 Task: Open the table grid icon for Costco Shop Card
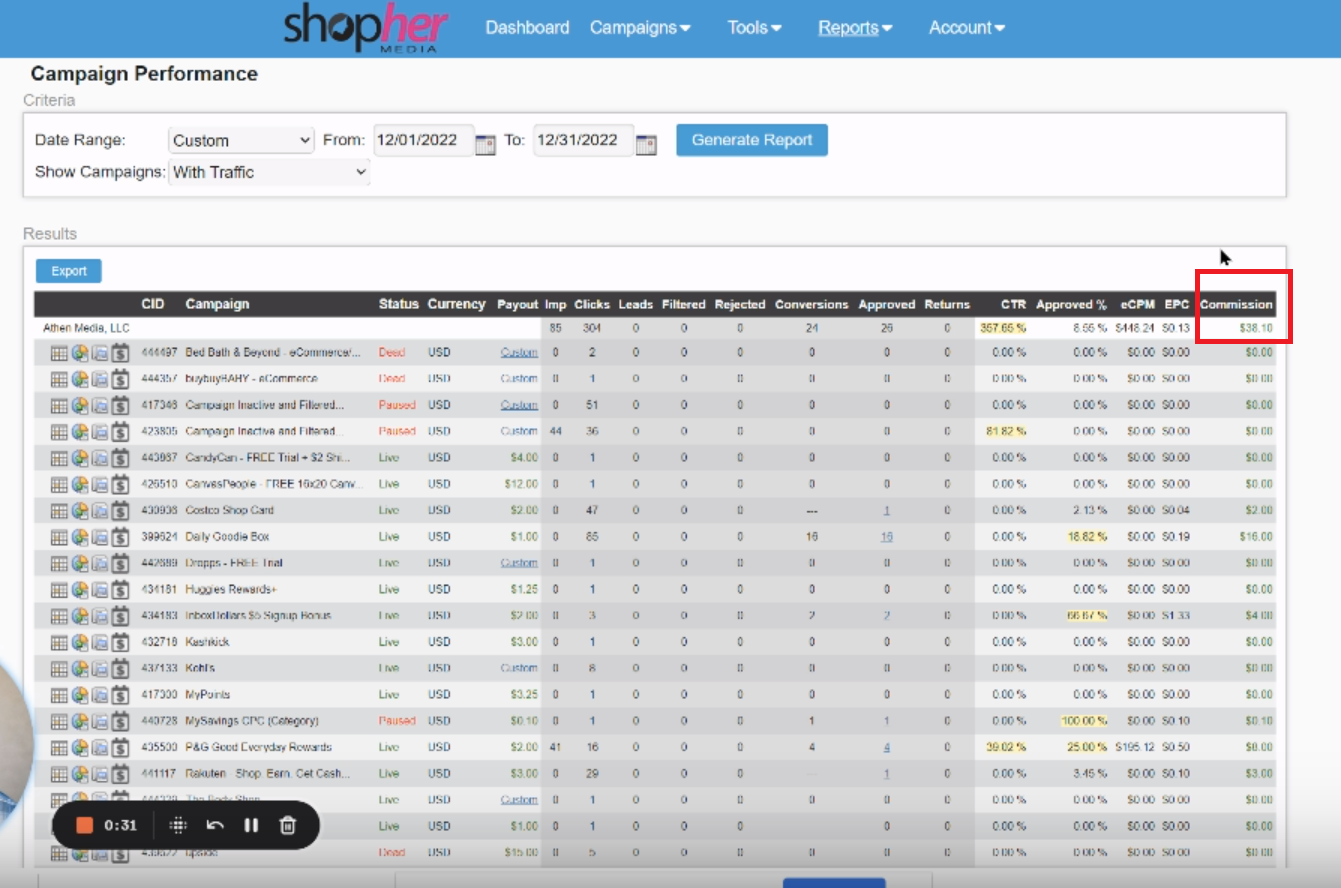click(59, 510)
